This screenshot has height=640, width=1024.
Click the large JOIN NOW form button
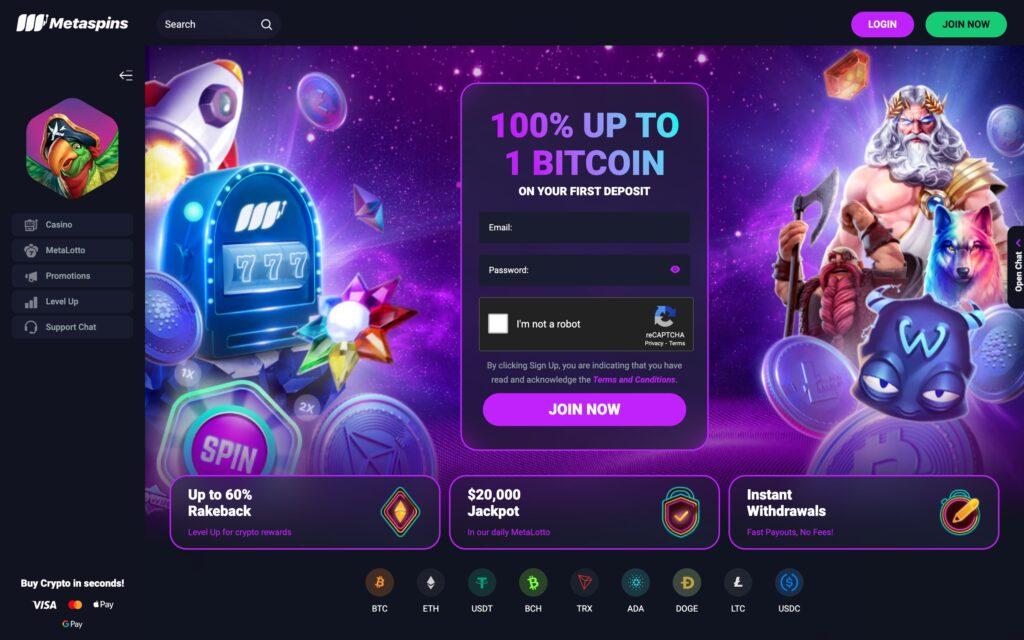584,409
